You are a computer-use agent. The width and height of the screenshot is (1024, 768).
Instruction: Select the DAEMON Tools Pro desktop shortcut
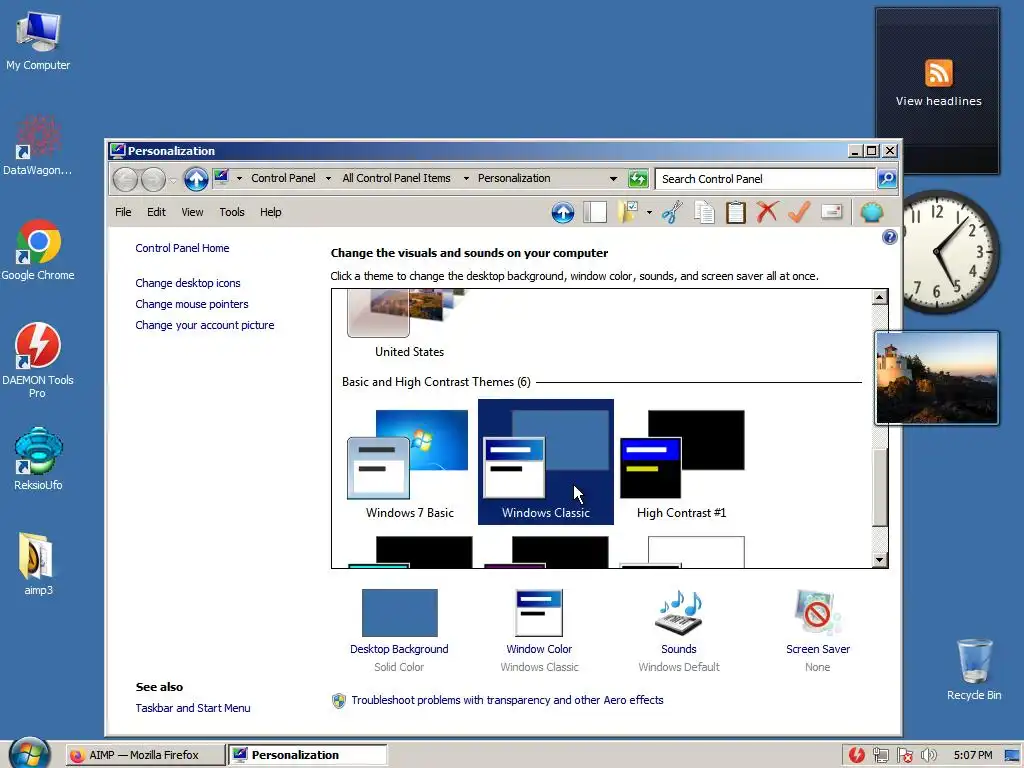(x=38, y=360)
